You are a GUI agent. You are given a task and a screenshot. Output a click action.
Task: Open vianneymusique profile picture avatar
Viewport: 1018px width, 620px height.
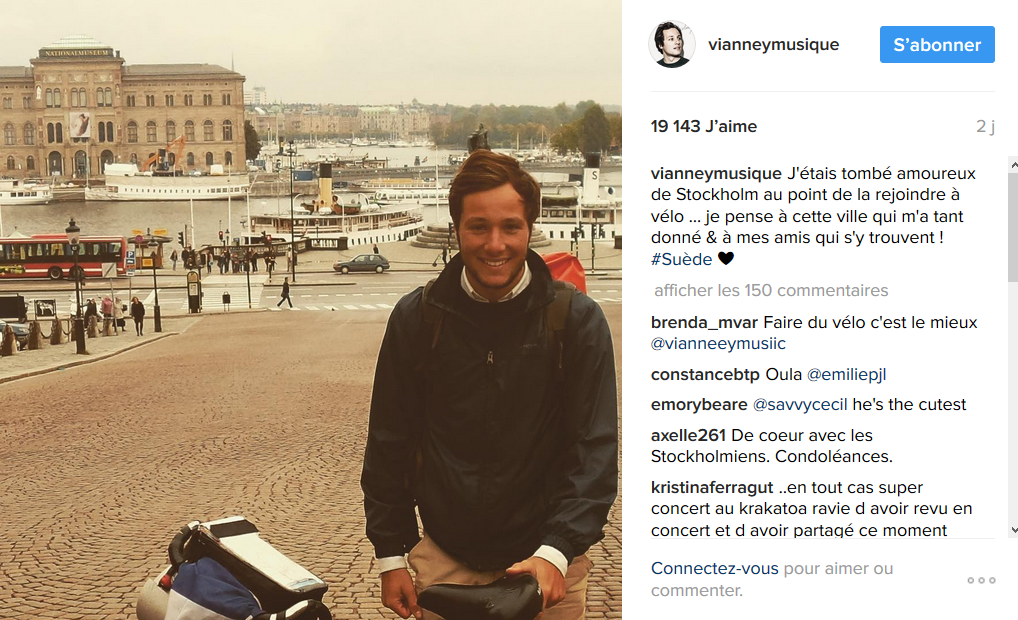[672, 44]
